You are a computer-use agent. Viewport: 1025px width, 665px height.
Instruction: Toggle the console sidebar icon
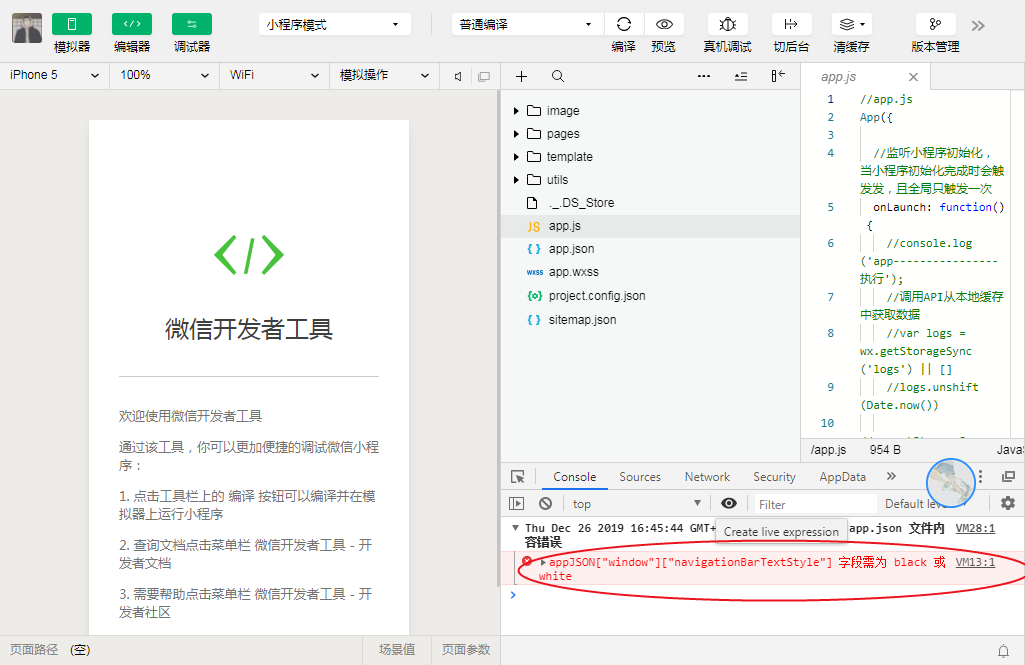[516, 503]
